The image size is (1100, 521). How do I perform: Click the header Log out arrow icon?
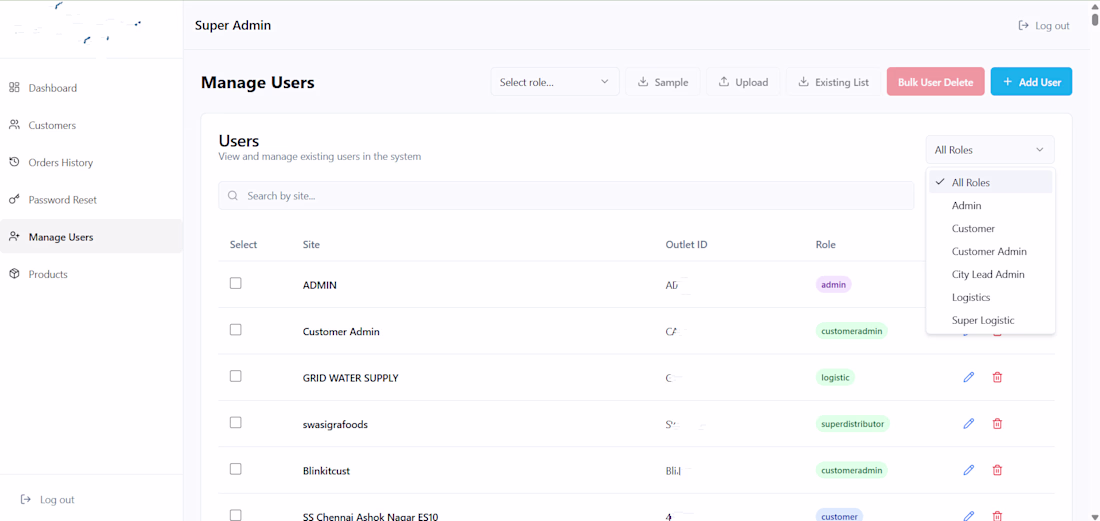(1024, 25)
